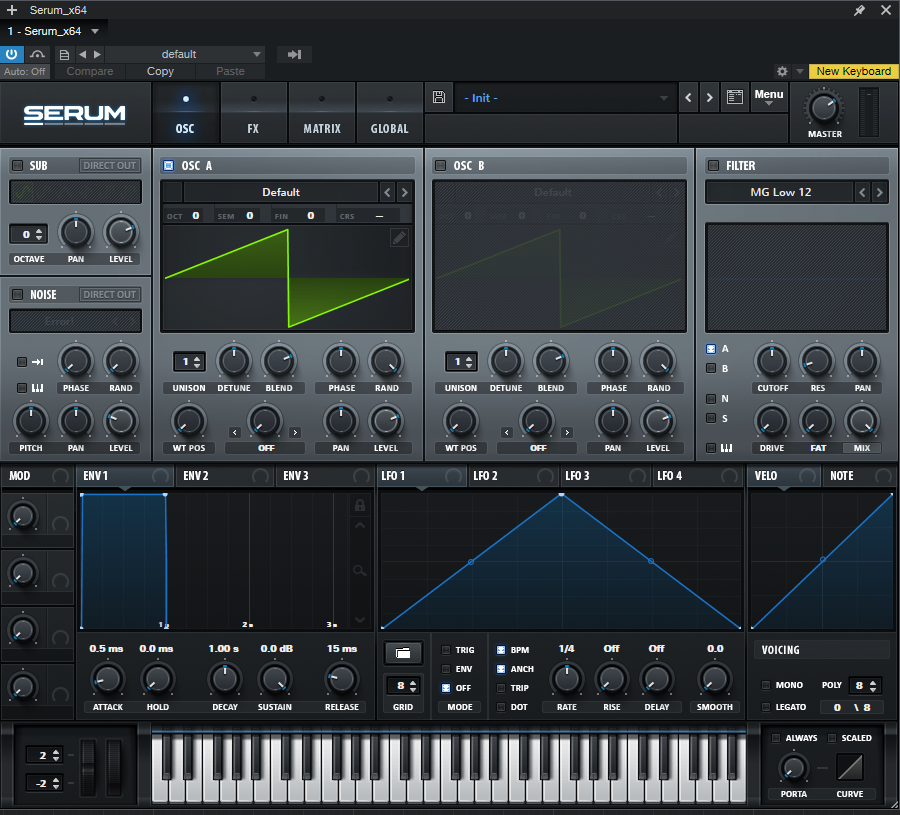This screenshot has width=900, height=815.
Task: Select the LFO 2 tab
Action: point(514,476)
